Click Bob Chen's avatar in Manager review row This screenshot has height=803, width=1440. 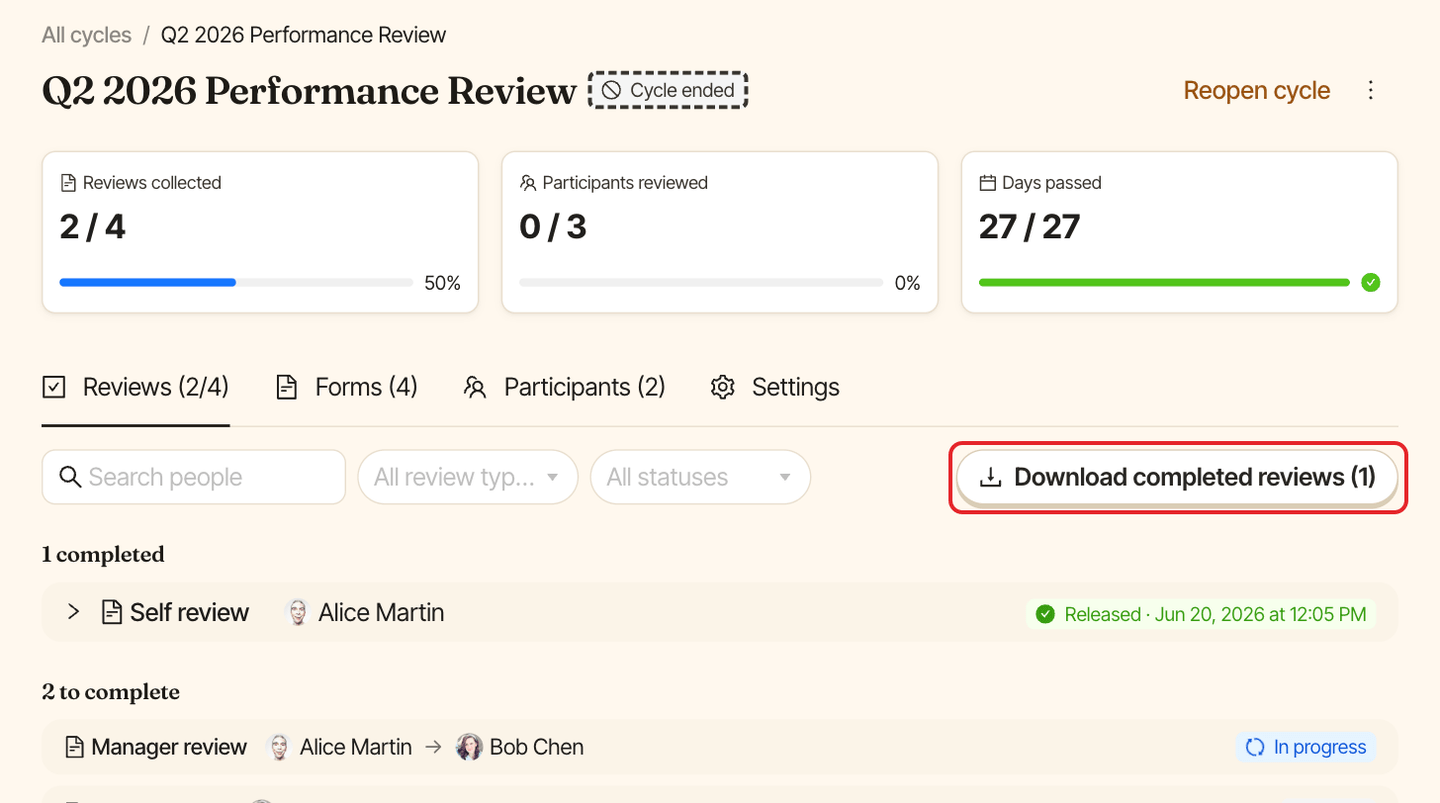coord(469,747)
